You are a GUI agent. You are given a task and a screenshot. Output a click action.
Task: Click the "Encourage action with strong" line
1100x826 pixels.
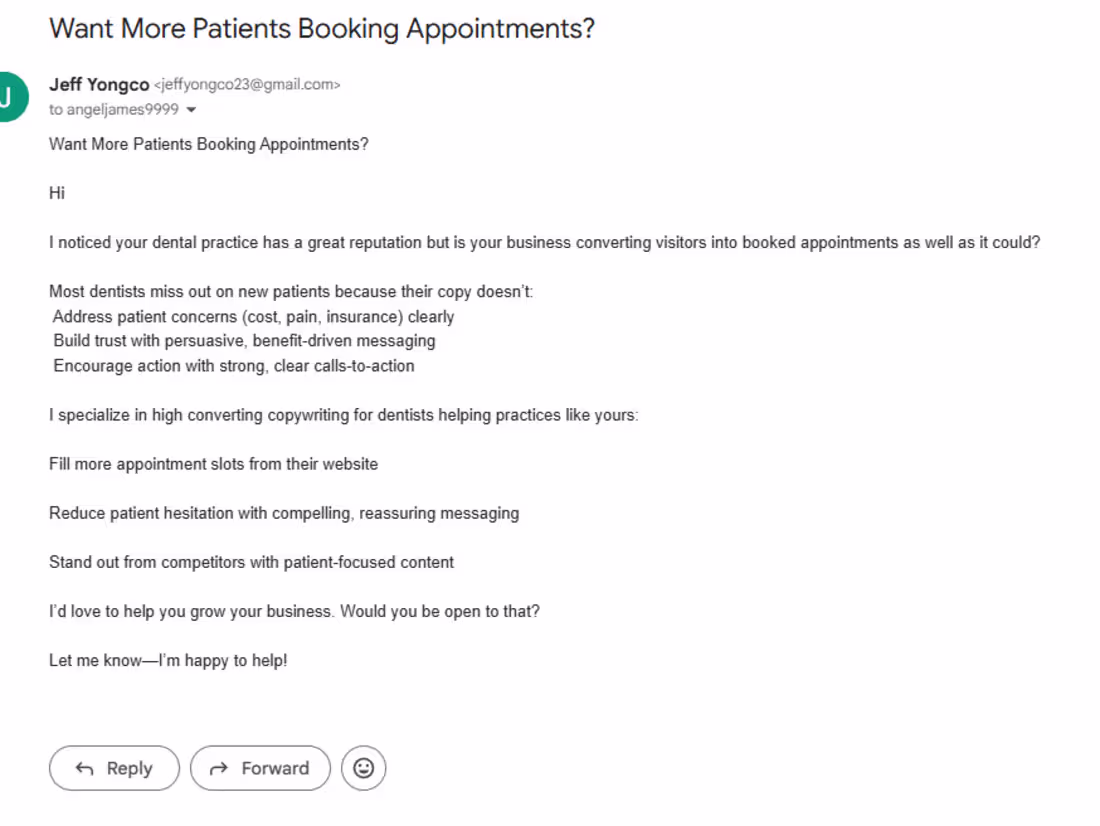pos(234,366)
